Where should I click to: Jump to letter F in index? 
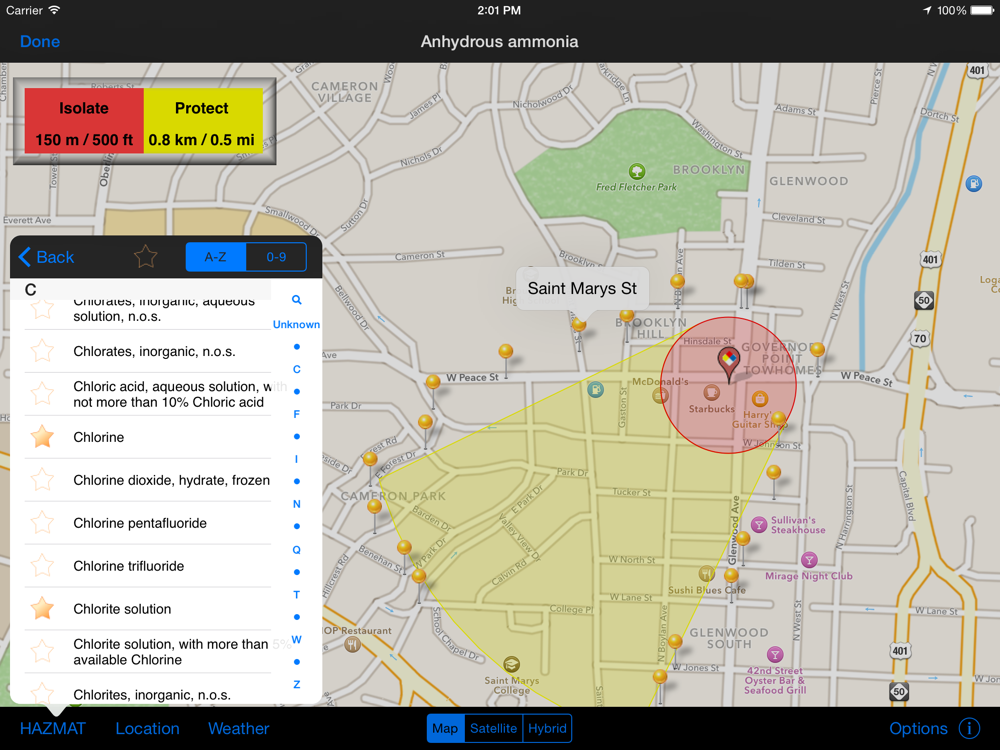coord(297,414)
